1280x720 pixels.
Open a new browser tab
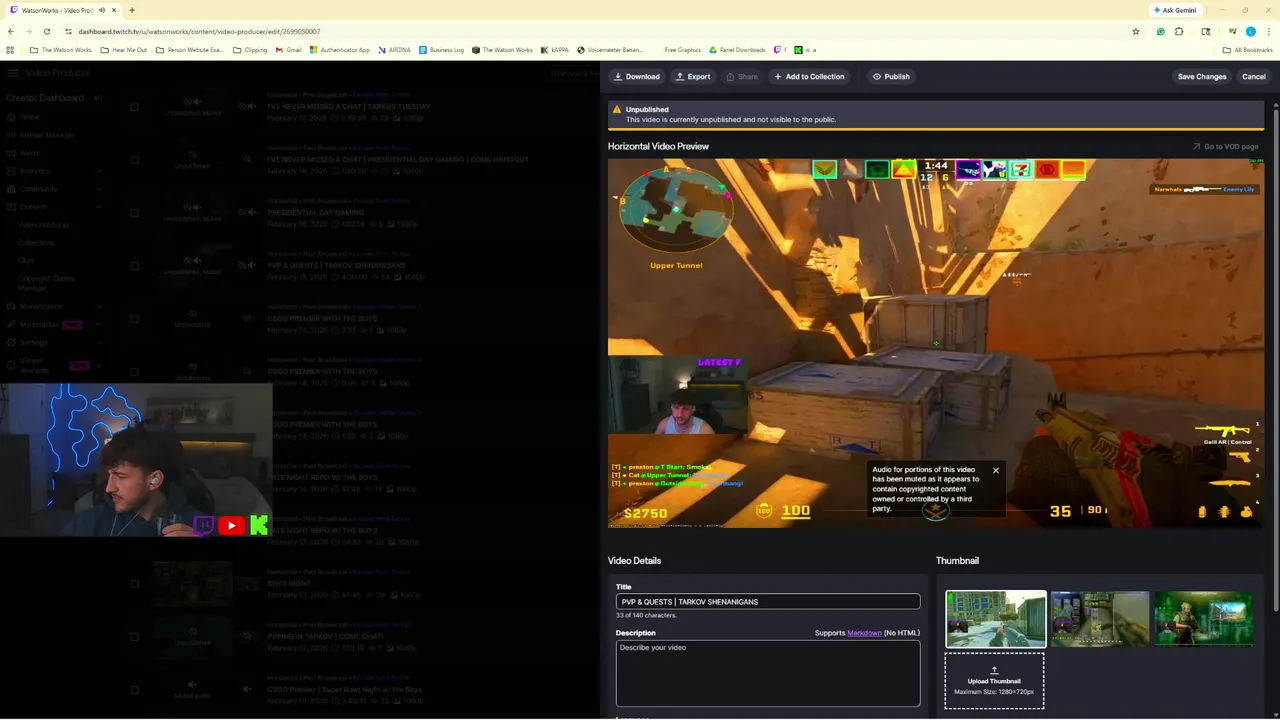[131, 10]
